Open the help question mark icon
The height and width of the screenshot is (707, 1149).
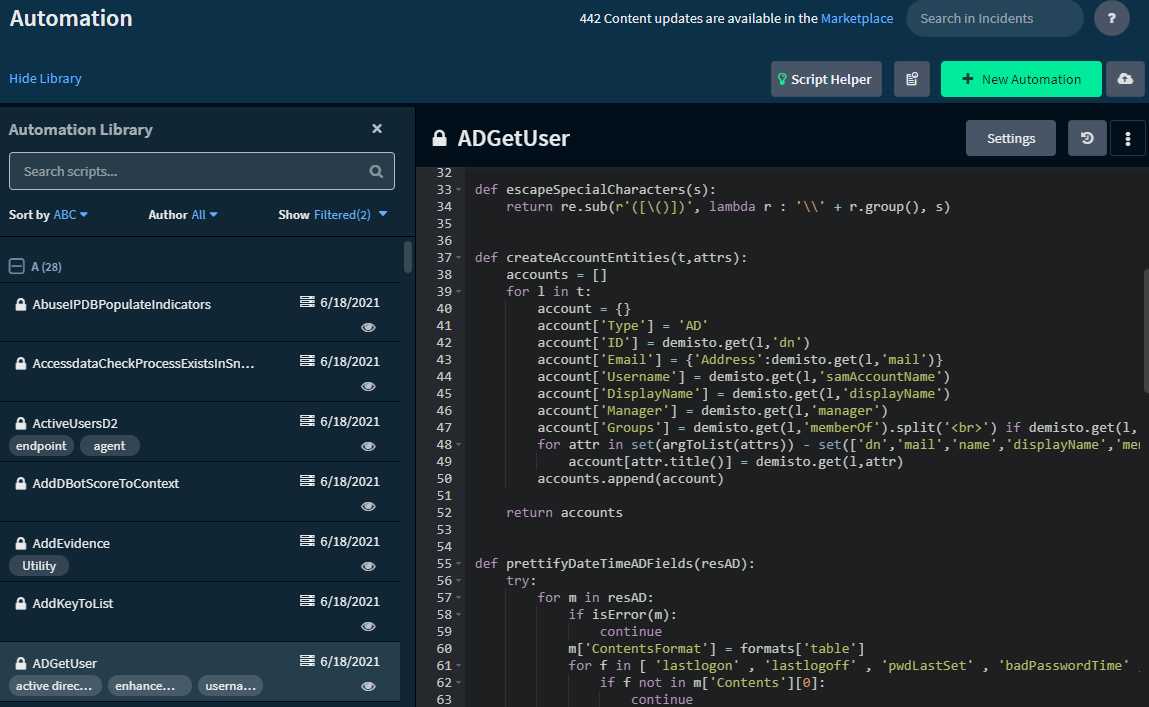pyautogui.click(x=1112, y=18)
